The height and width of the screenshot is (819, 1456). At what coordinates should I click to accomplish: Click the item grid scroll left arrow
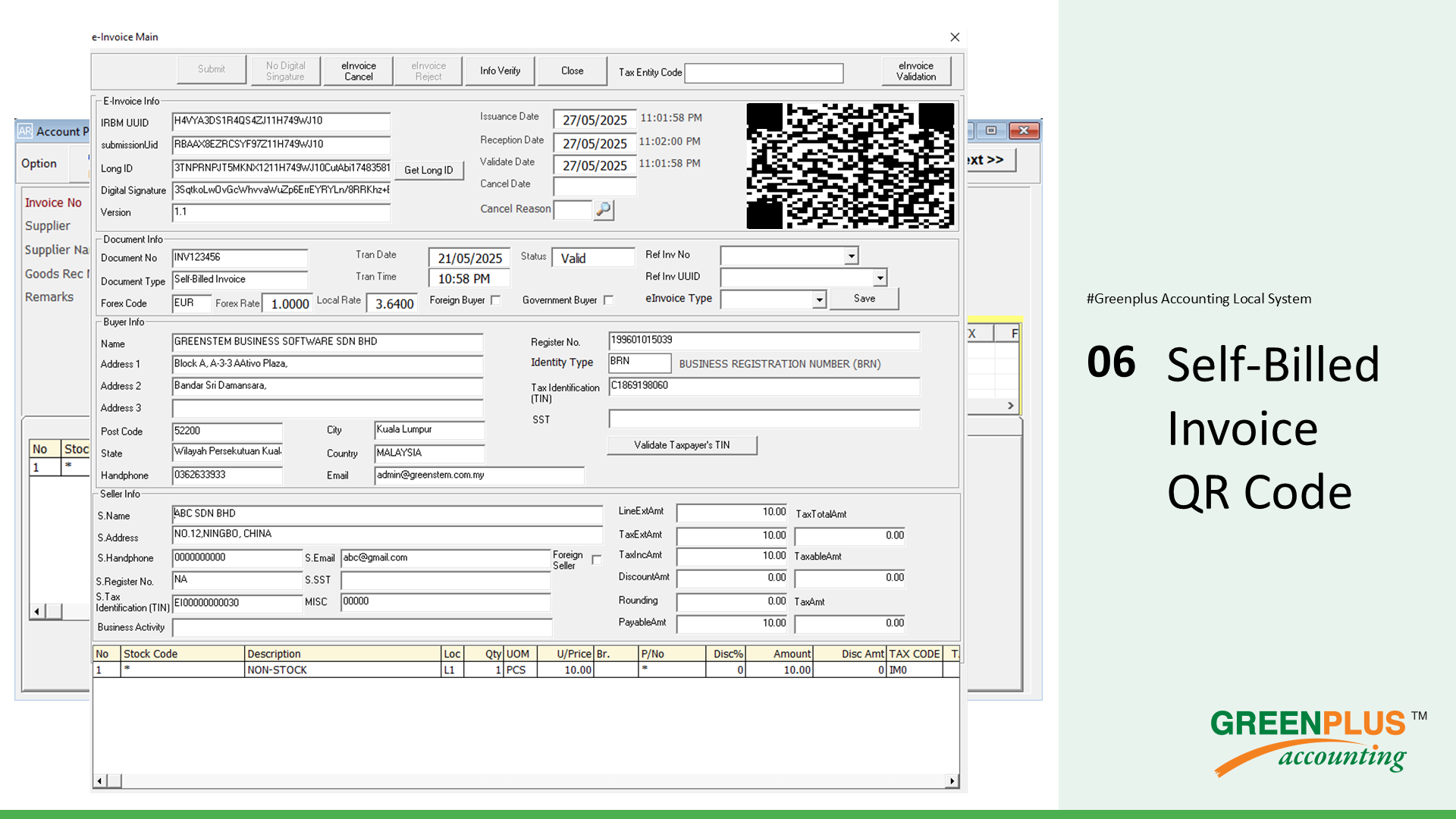pos(99,781)
